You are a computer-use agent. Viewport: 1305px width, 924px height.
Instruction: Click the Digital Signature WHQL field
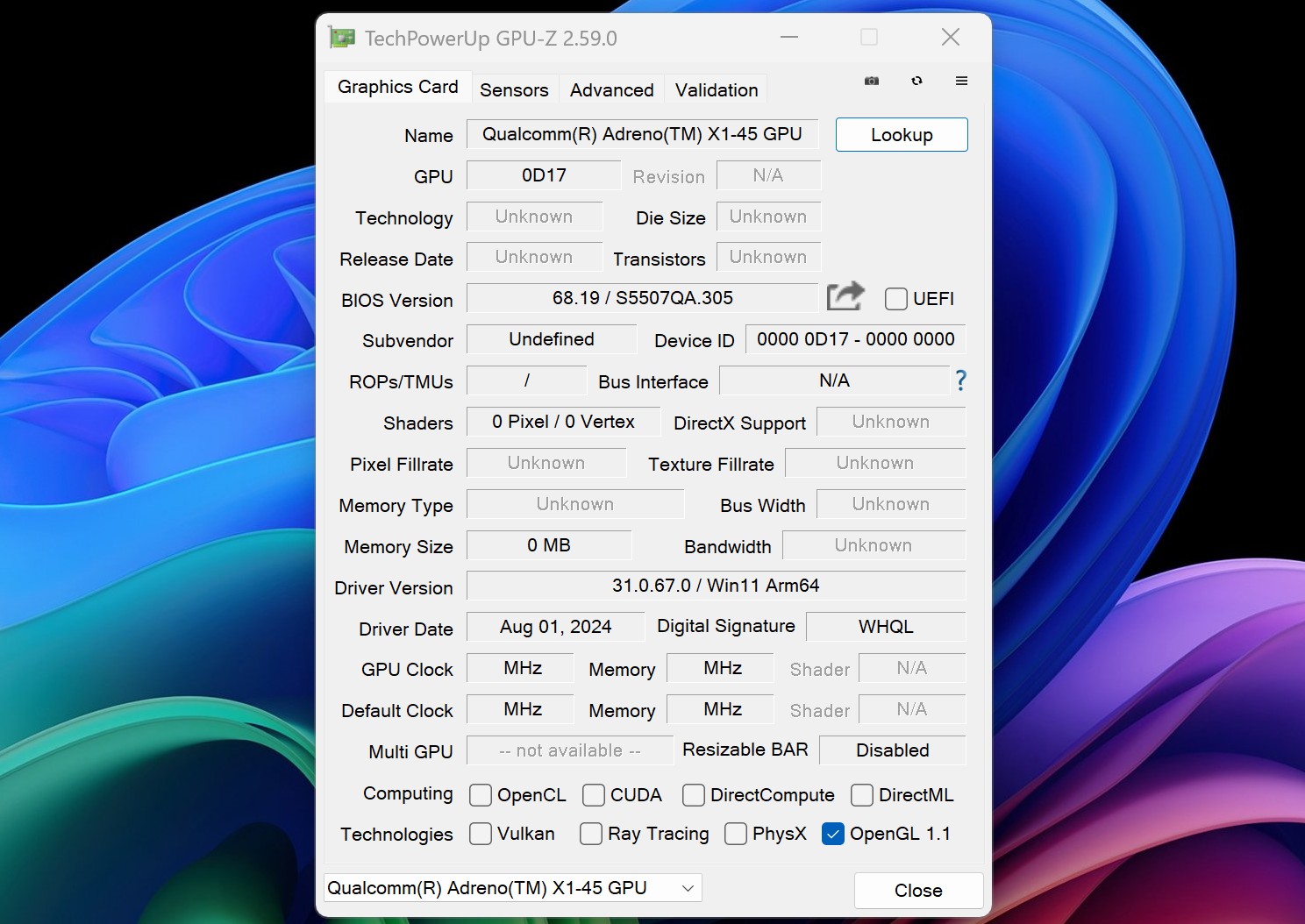click(x=886, y=627)
